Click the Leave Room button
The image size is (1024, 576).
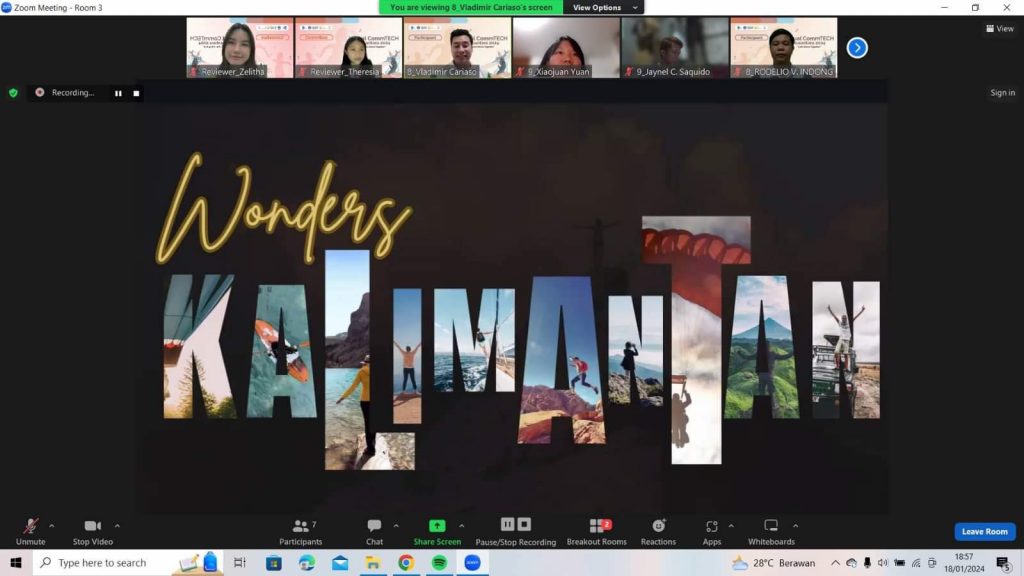coord(985,532)
